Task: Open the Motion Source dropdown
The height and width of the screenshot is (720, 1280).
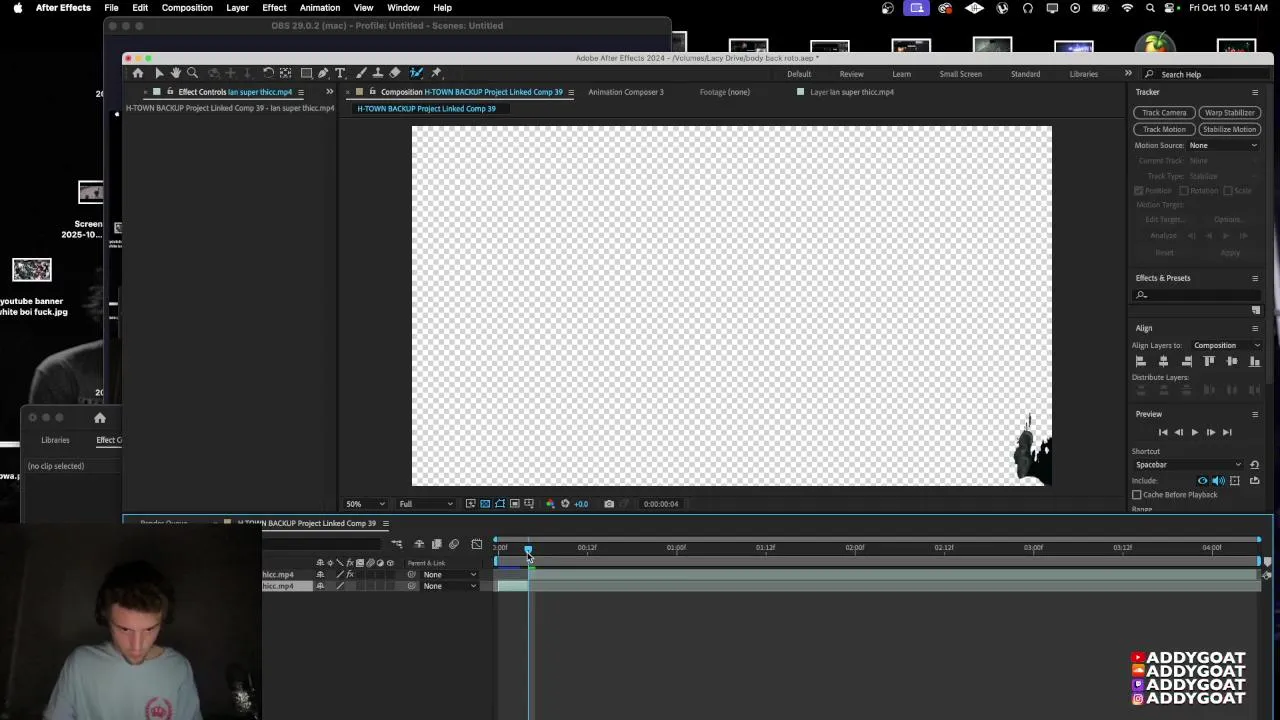Action: click(x=1222, y=145)
